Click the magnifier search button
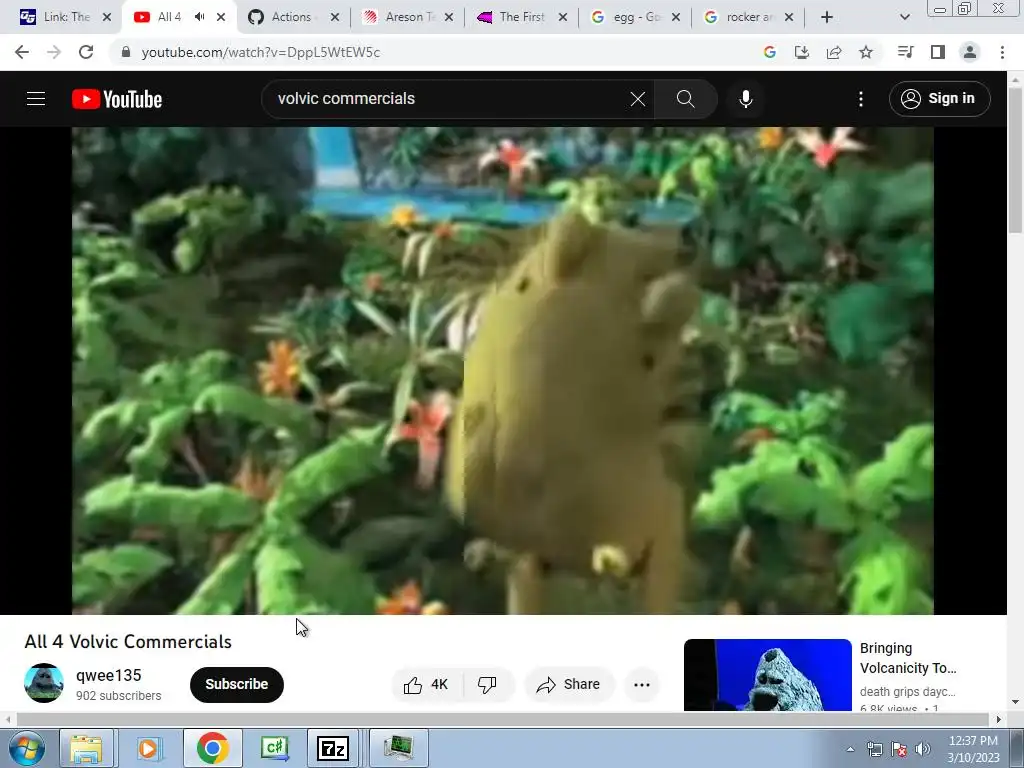Image resolution: width=1024 pixels, height=768 pixels. (x=685, y=99)
